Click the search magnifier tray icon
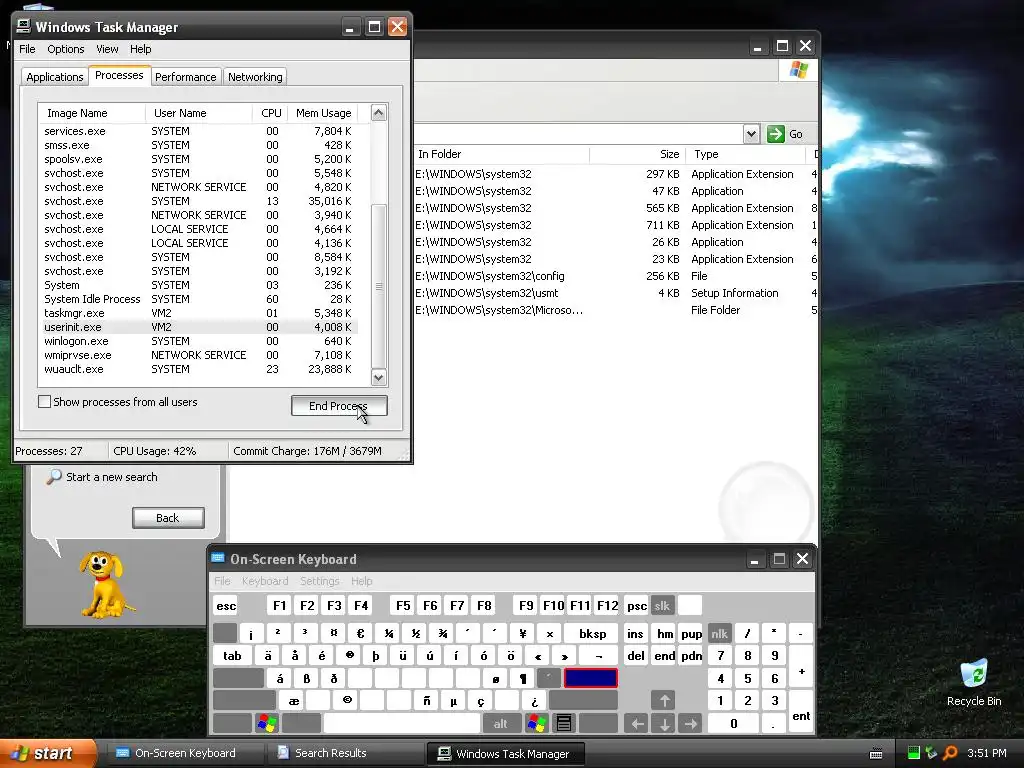Image resolution: width=1024 pixels, height=768 pixels. tap(950, 753)
